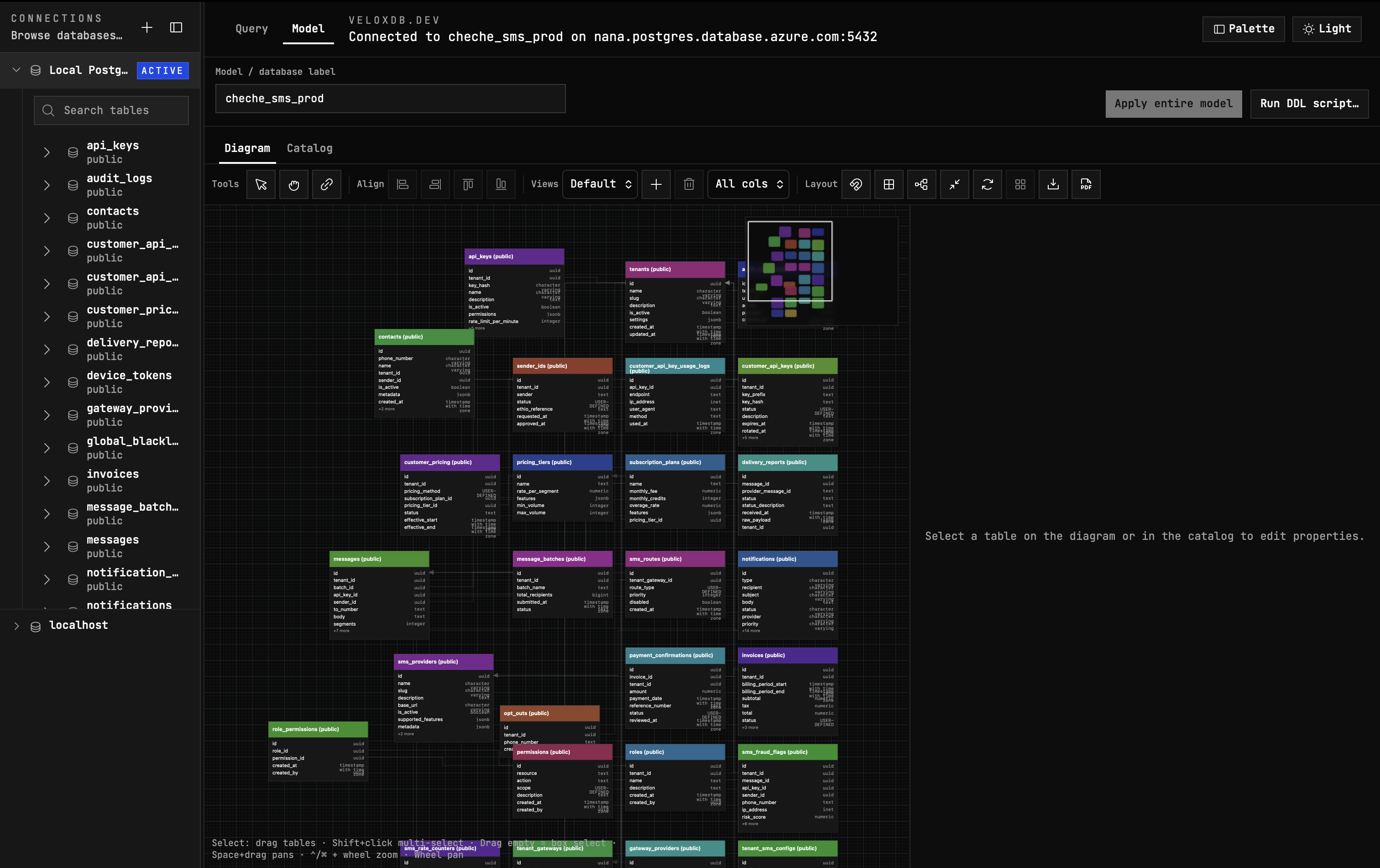The width and height of the screenshot is (1380, 868).
Task: Click the magnet snap layout icon
Action: (856, 184)
